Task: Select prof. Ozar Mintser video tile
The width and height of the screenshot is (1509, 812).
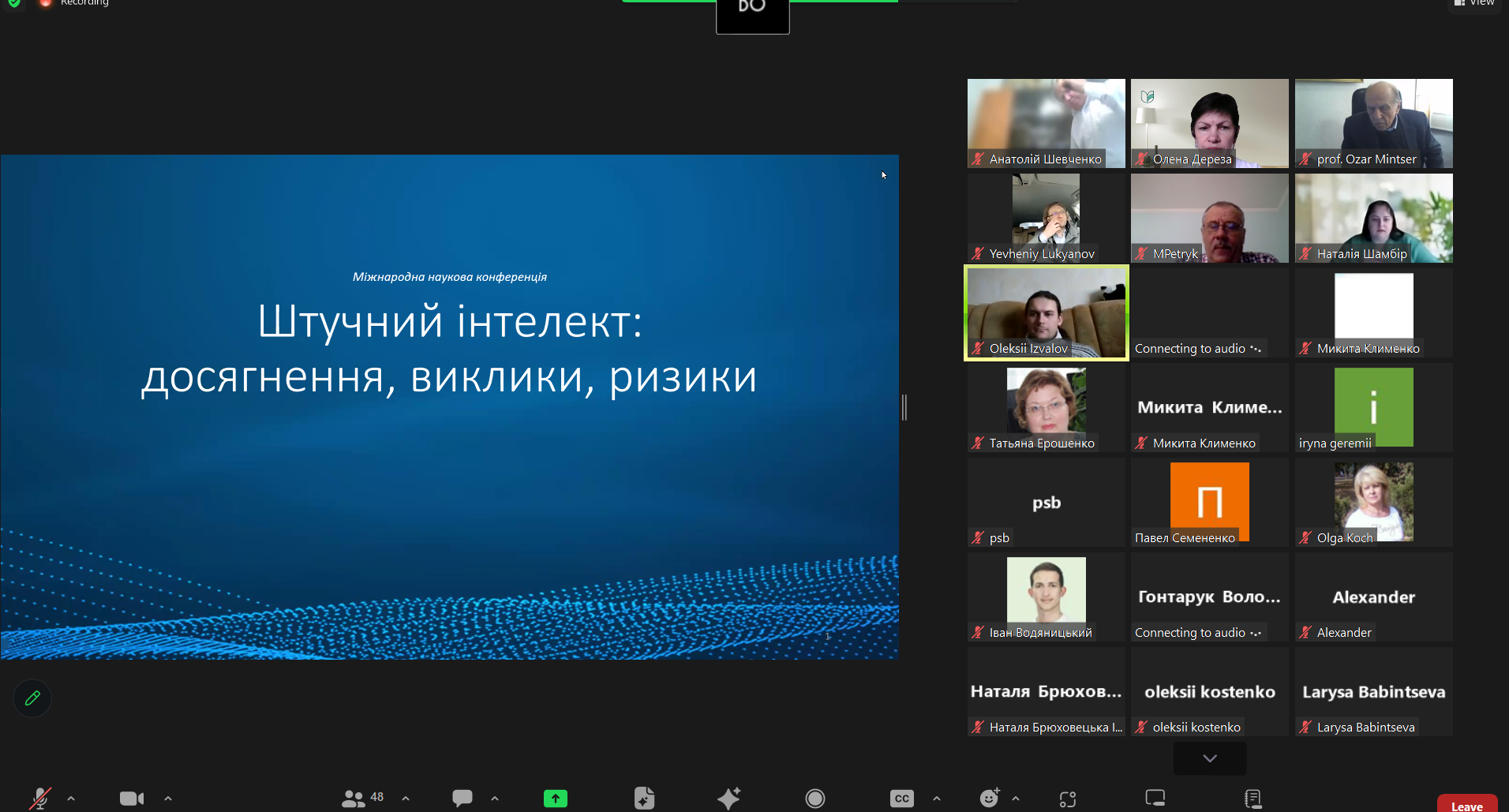Action: tap(1374, 123)
